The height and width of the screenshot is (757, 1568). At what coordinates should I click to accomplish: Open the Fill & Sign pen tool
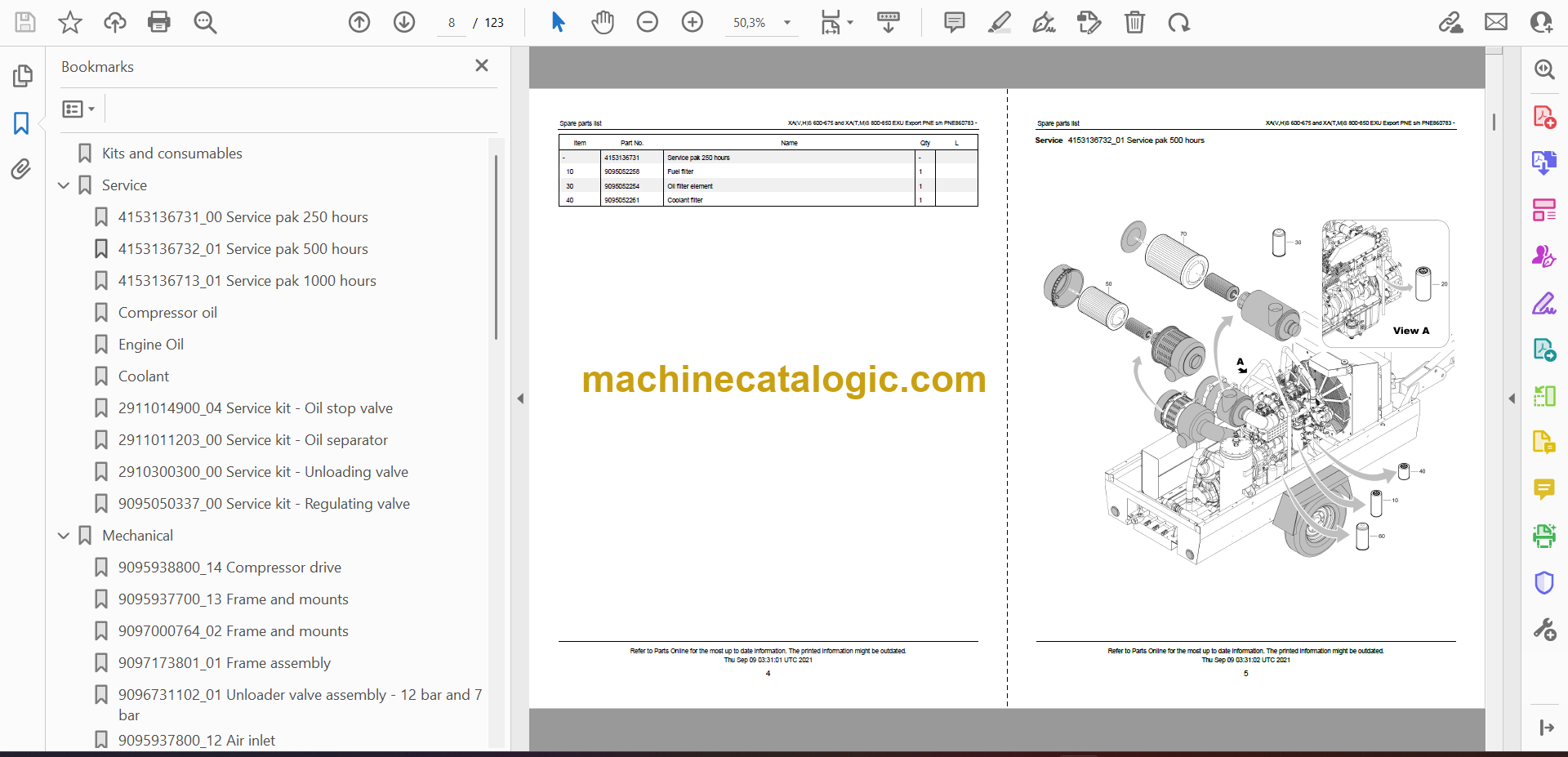point(1544,304)
